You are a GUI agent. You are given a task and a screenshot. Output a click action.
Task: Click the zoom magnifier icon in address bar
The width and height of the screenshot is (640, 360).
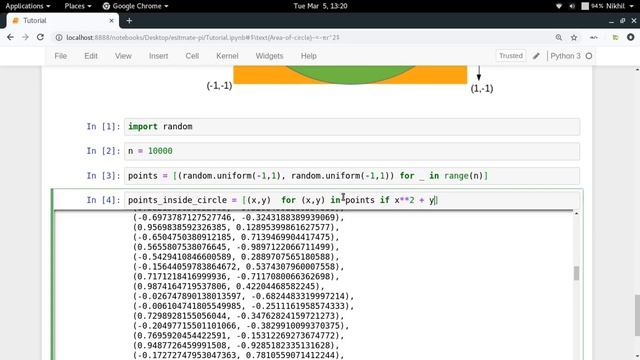[558, 38]
